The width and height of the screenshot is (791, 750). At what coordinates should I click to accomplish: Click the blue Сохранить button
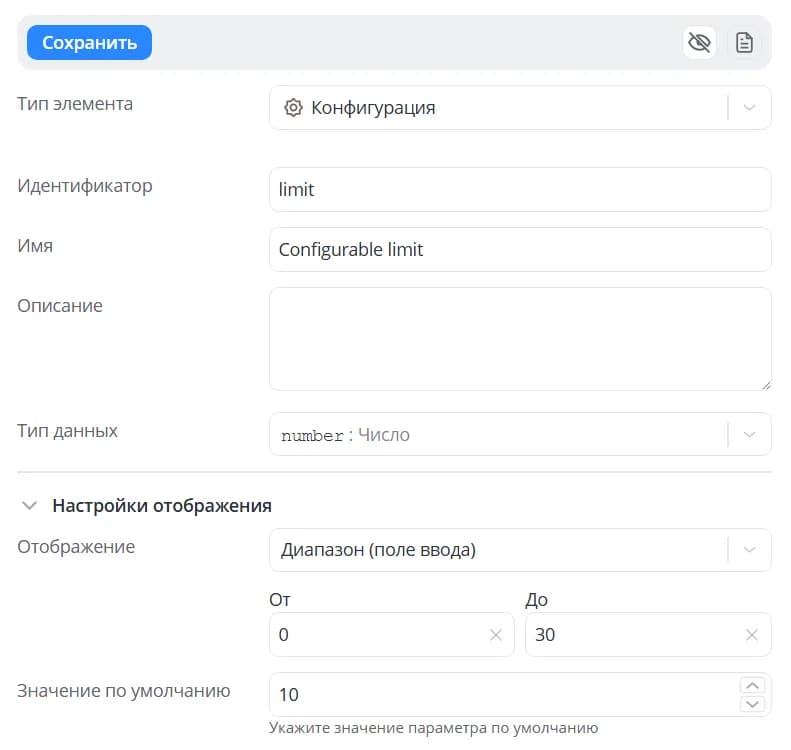click(89, 42)
